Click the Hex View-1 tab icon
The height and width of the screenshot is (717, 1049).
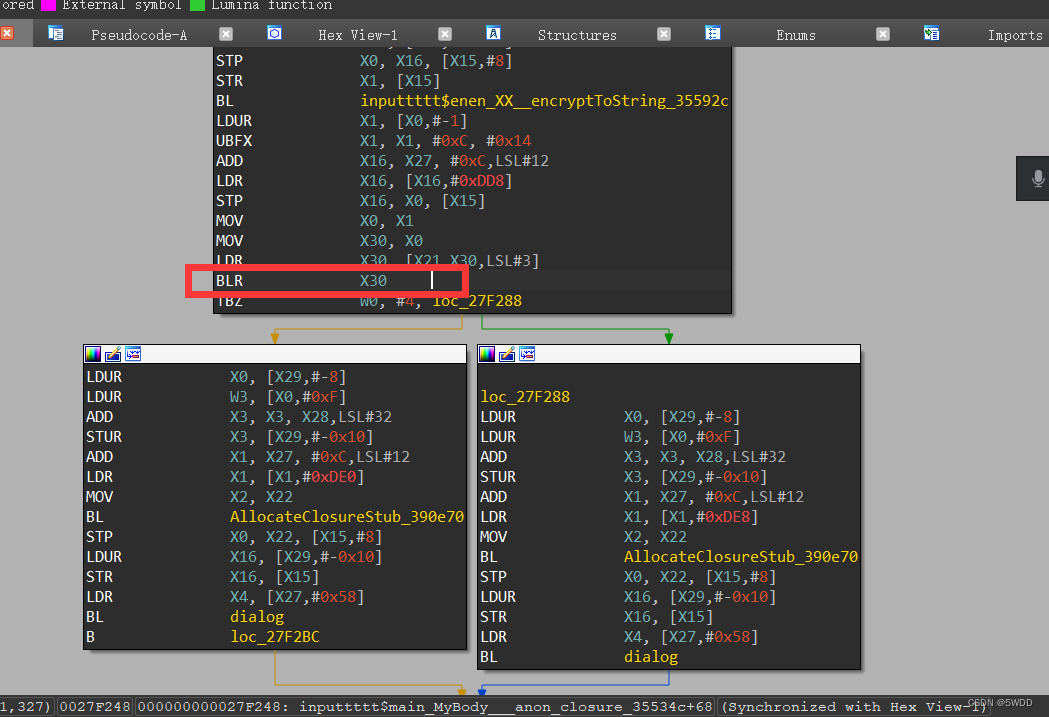(x=275, y=33)
